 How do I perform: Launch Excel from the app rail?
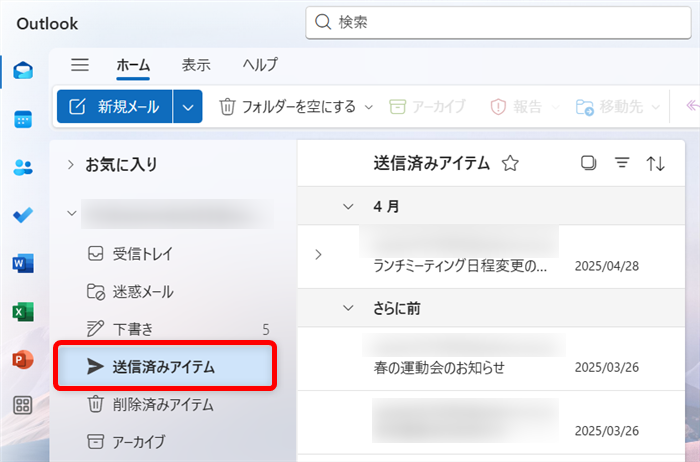22,311
